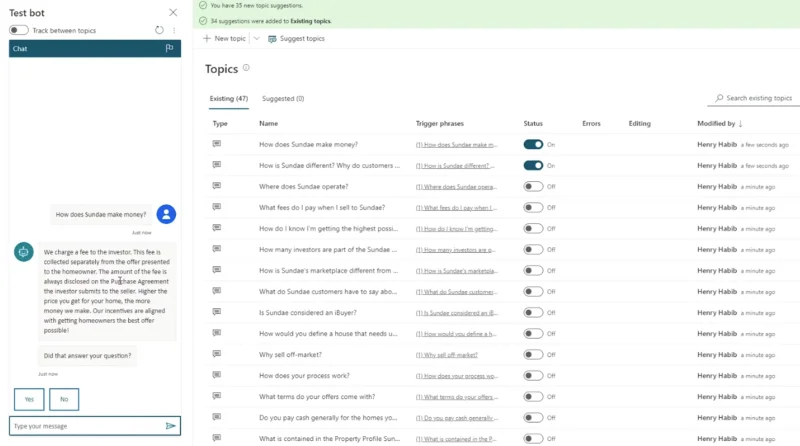Open topic How is Sundae's marketplace different from
The height and width of the screenshot is (446, 800).
[329, 270]
